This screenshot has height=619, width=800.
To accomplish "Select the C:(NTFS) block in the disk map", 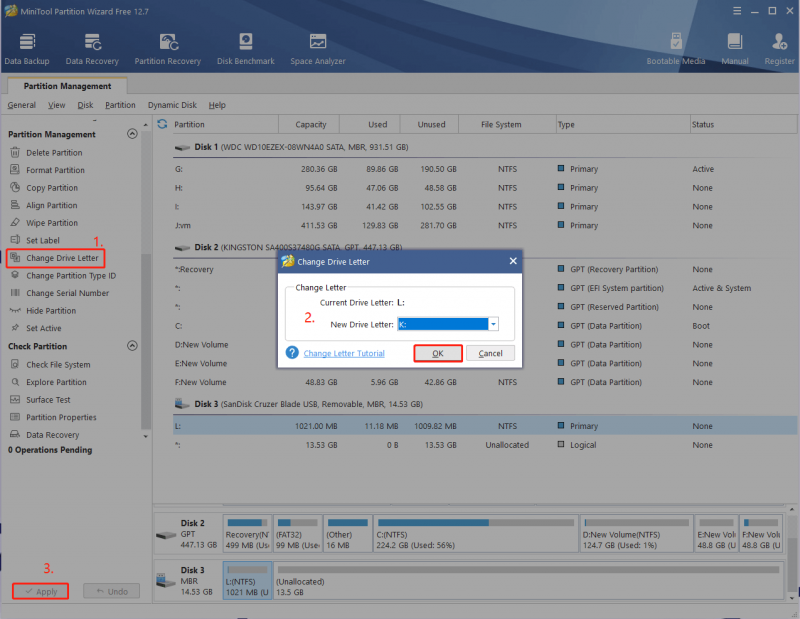I will click(x=476, y=534).
